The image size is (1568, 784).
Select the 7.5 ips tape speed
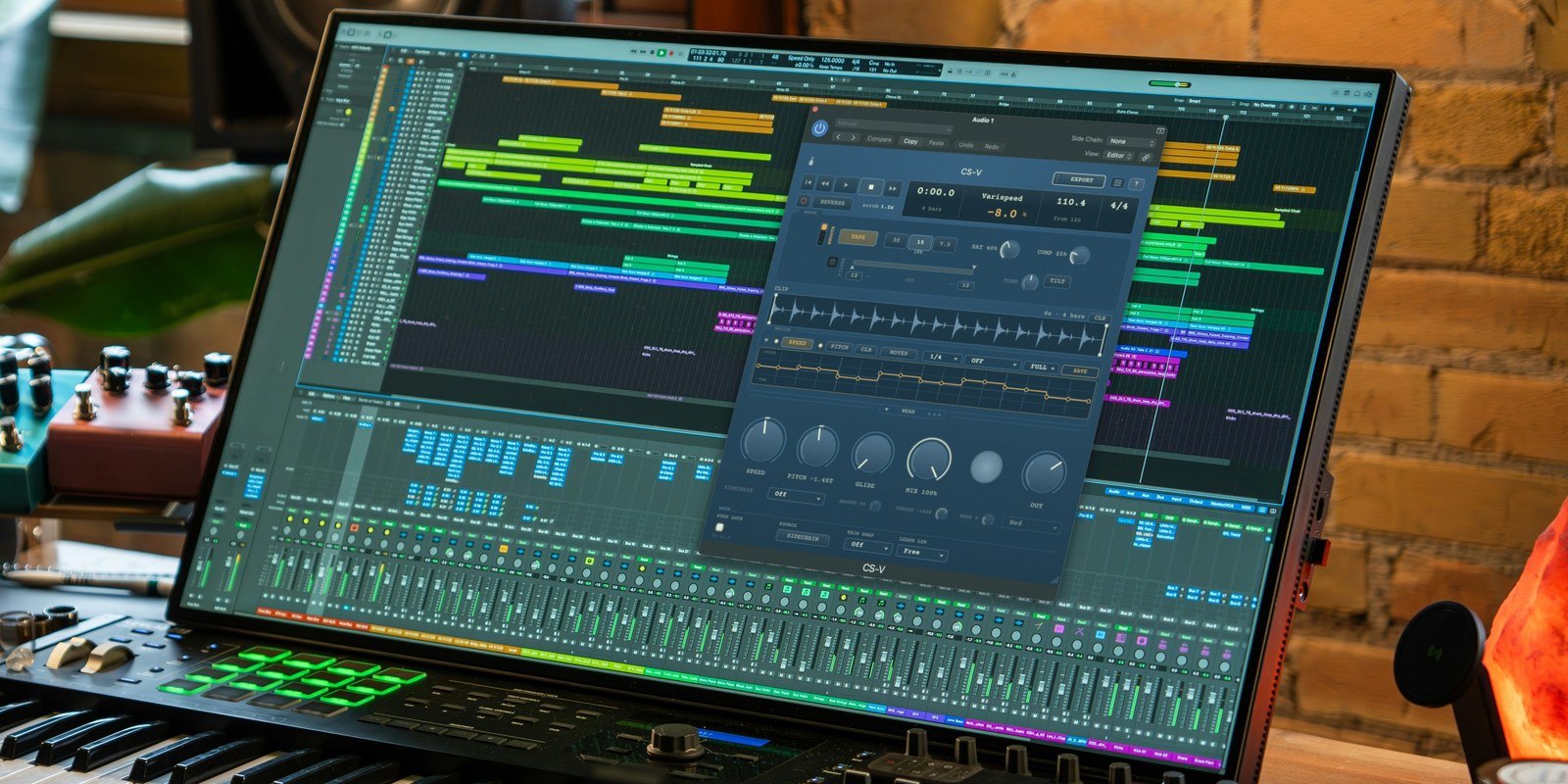tap(945, 243)
